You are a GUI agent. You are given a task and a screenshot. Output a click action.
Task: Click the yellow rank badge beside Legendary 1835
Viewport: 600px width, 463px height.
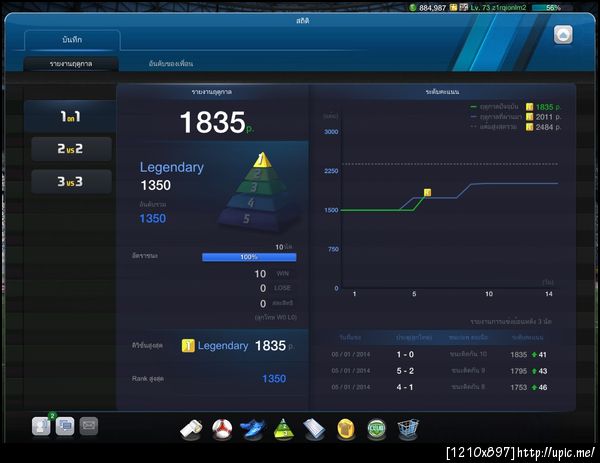click(x=188, y=346)
